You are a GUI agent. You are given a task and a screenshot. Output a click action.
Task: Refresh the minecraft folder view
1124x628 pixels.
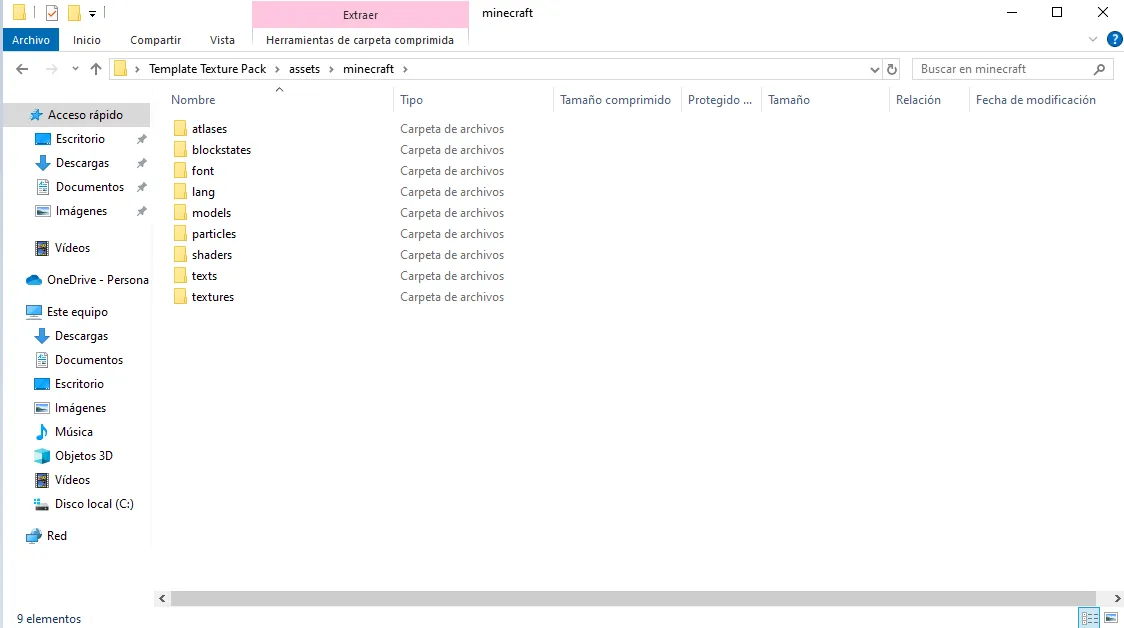tap(893, 69)
